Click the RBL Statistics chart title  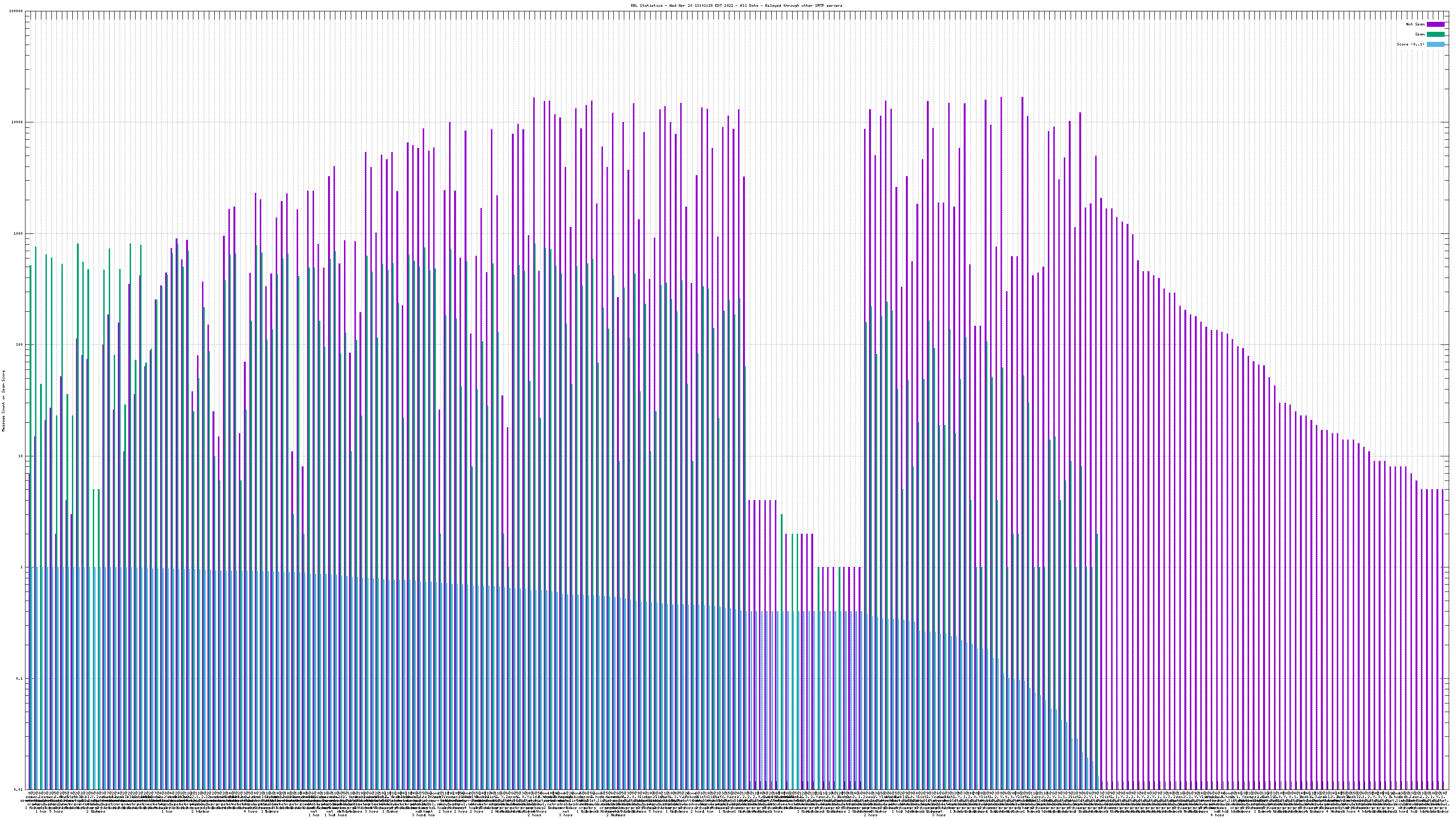click(736, 5)
